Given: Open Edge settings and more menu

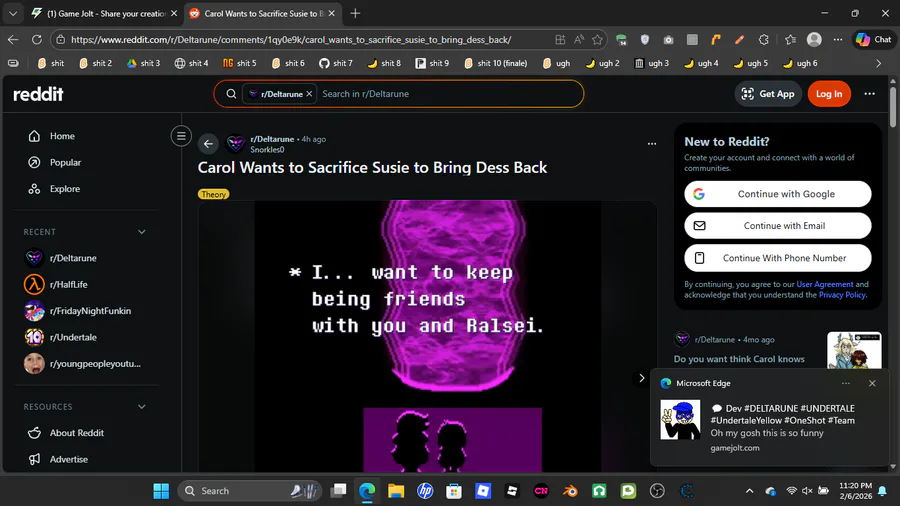Looking at the screenshot, I should pos(838,40).
